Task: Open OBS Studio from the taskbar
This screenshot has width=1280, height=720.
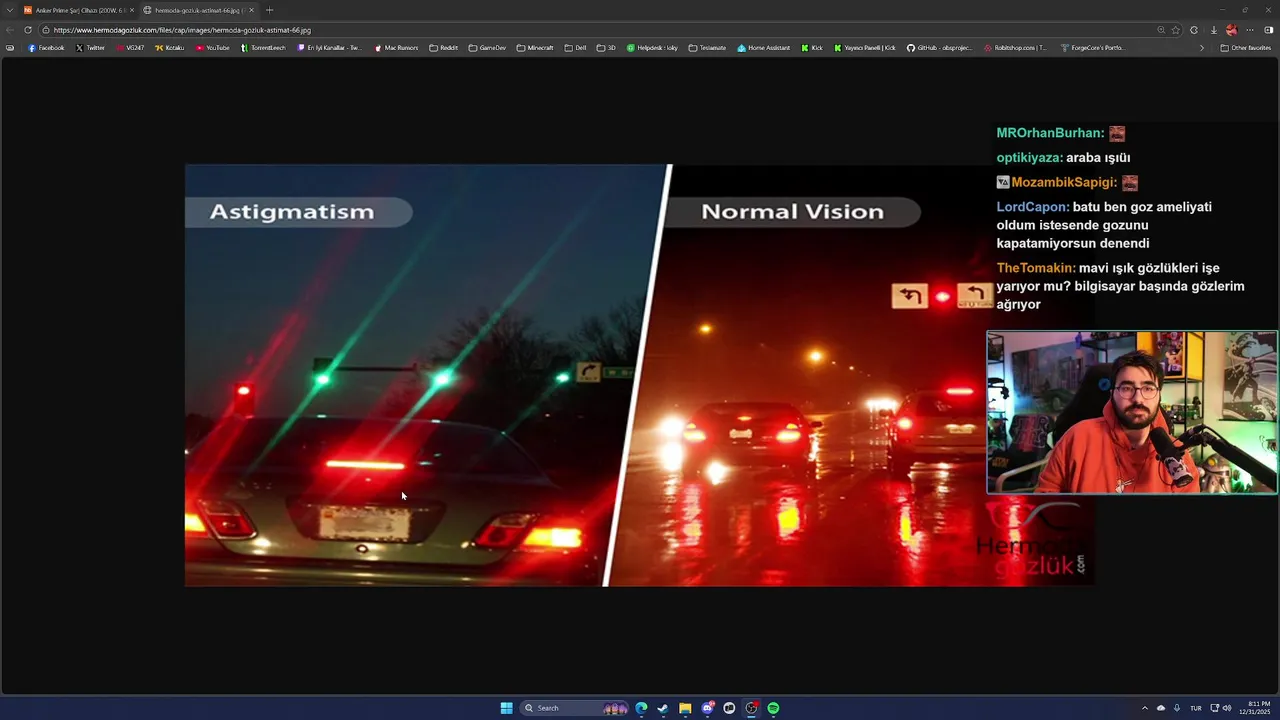Action: (x=751, y=708)
